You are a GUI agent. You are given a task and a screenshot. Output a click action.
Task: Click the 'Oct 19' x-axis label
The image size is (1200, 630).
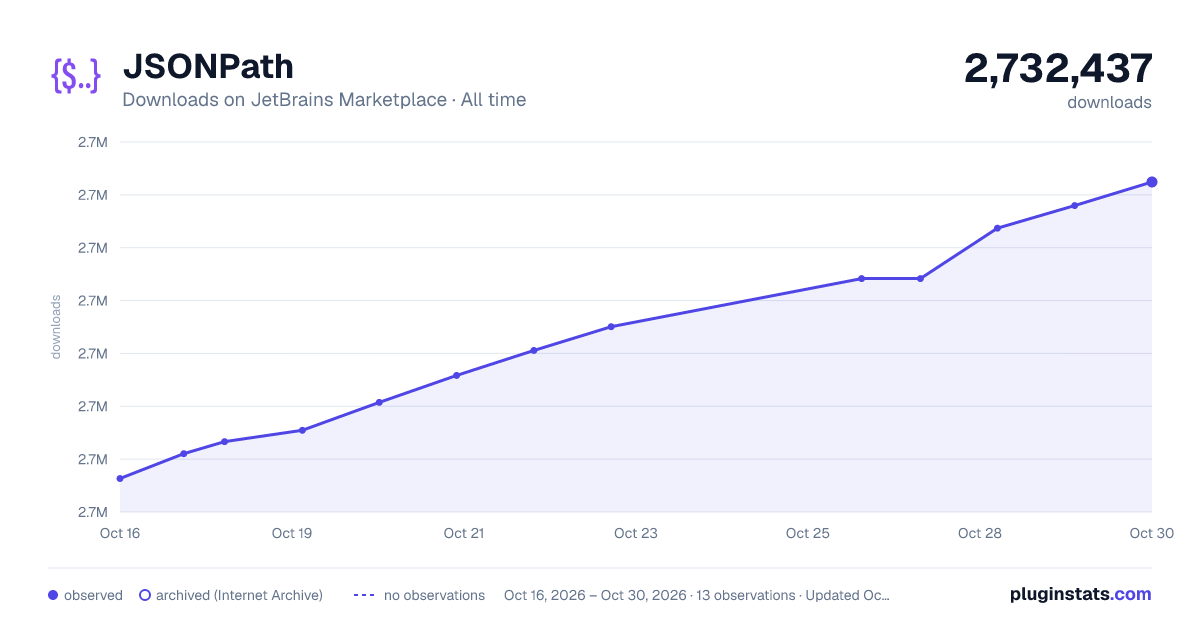tap(292, 533)
